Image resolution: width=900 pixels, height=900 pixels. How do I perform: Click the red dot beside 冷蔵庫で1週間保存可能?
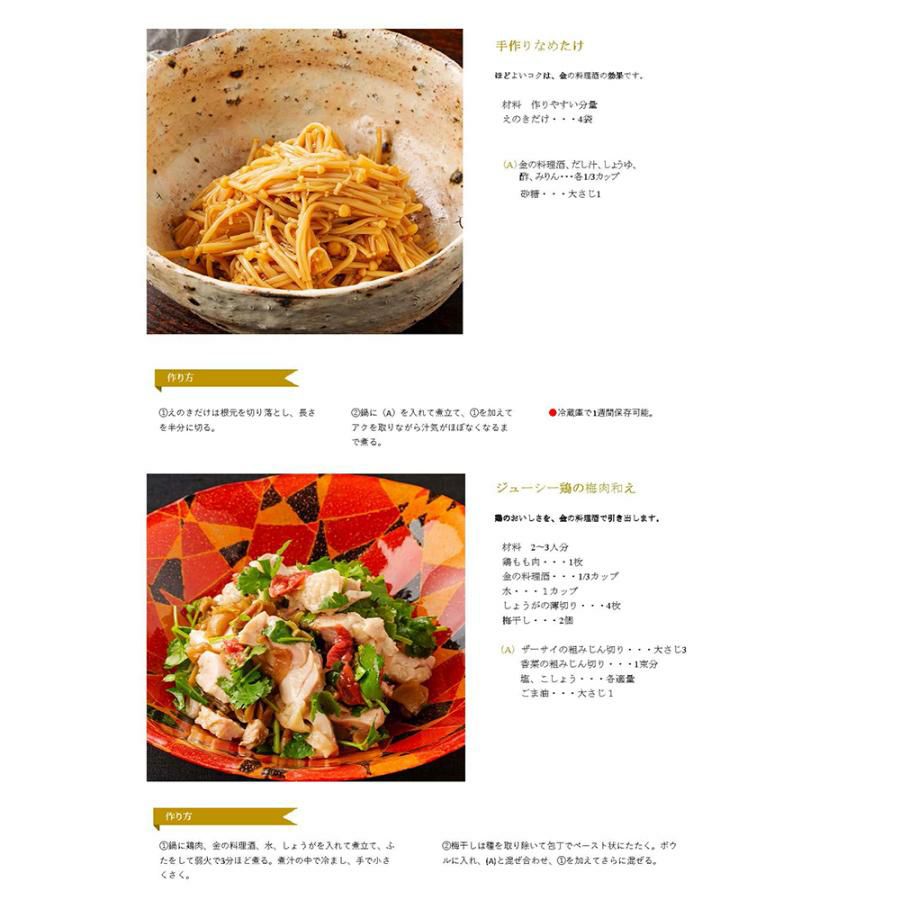(x=552, y=413)
